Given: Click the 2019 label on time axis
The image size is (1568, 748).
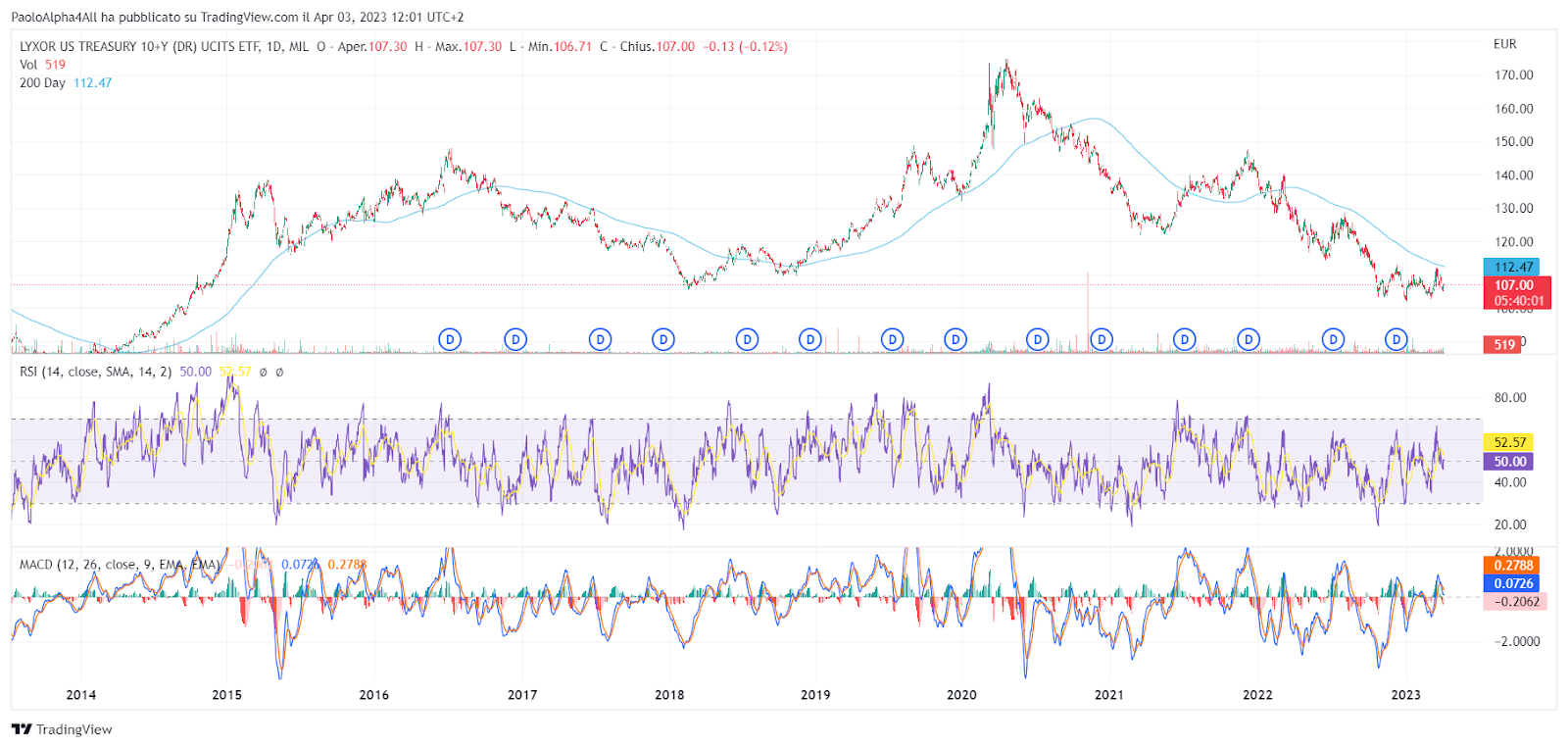Looking at the screenshot, I should point(815,695).
